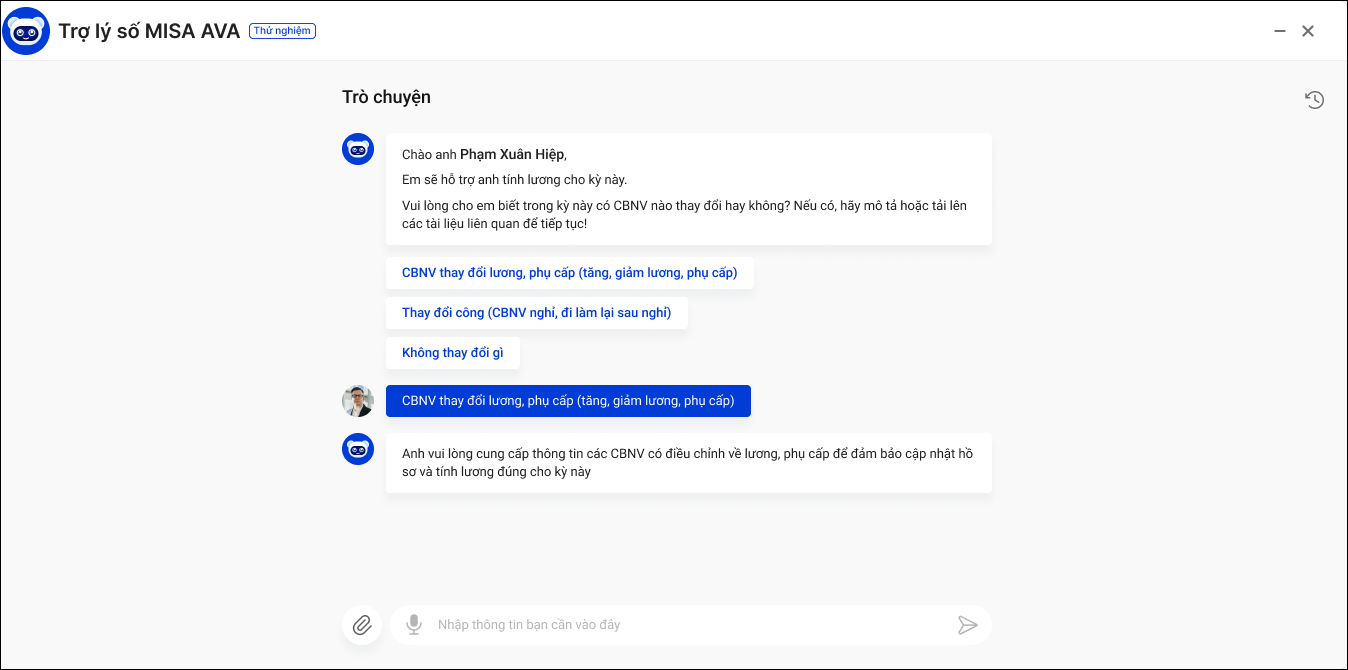1348x670 pixels.
Task: Click the user profile photo avatar
Action: 358,401
